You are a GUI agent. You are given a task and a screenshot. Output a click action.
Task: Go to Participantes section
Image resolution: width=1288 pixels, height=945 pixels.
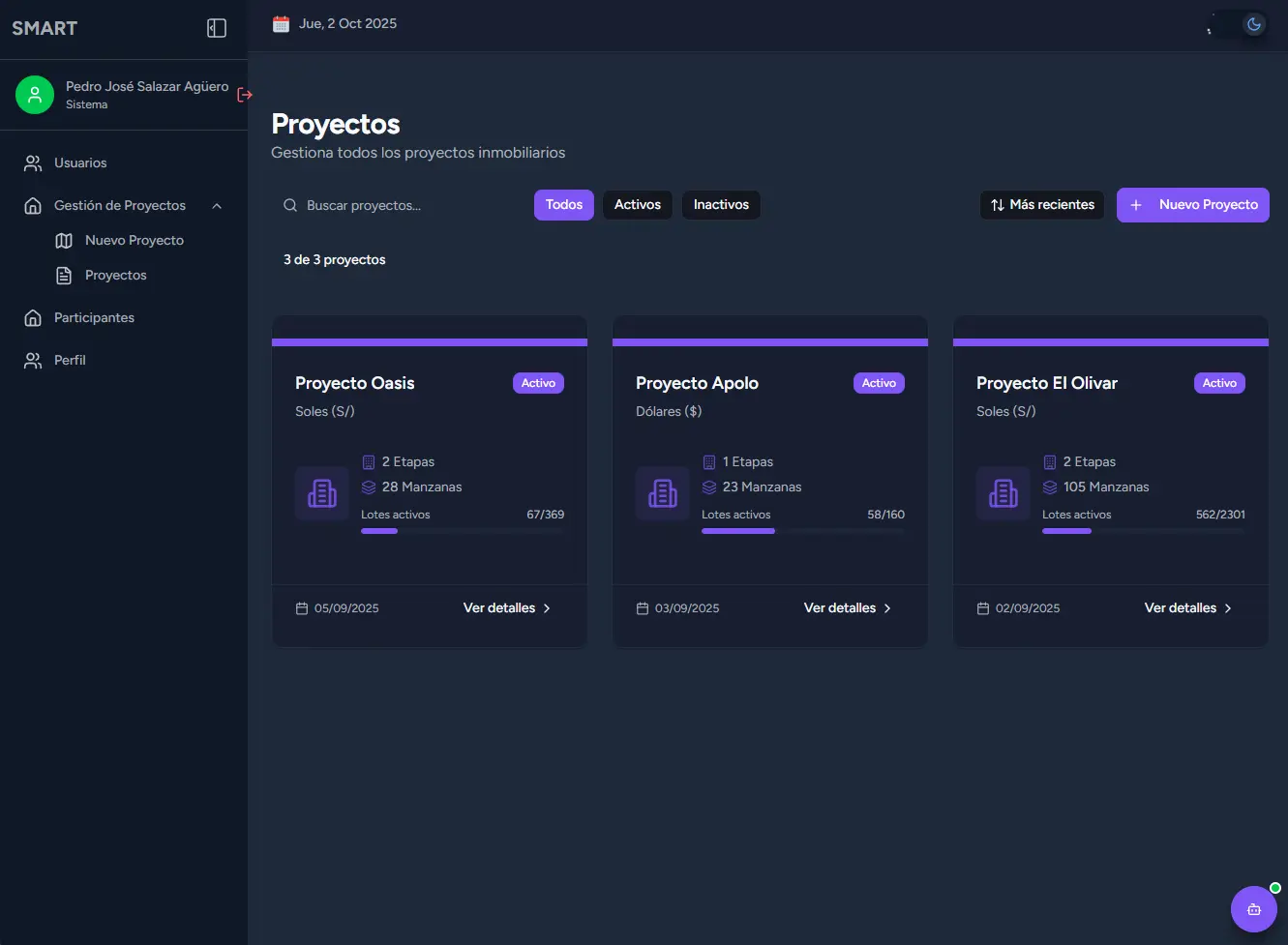tap(94, 318)
